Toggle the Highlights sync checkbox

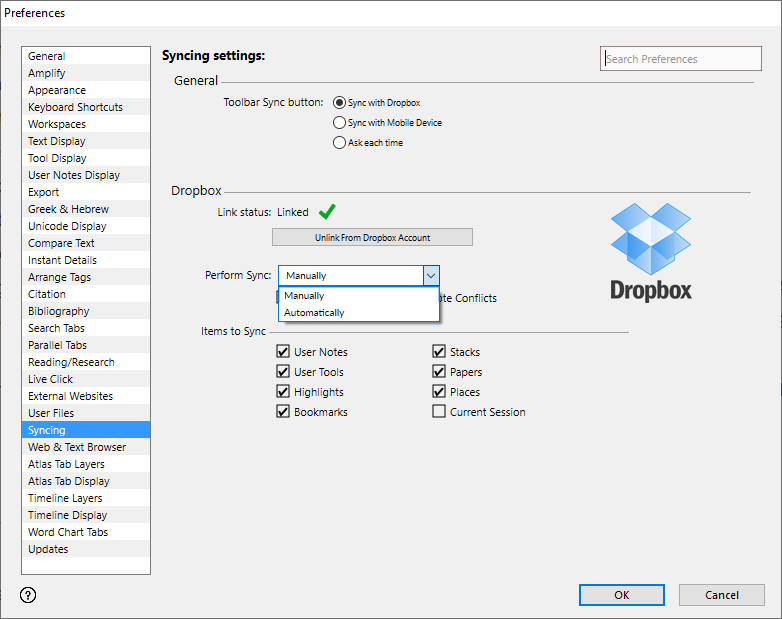(283, 392)
